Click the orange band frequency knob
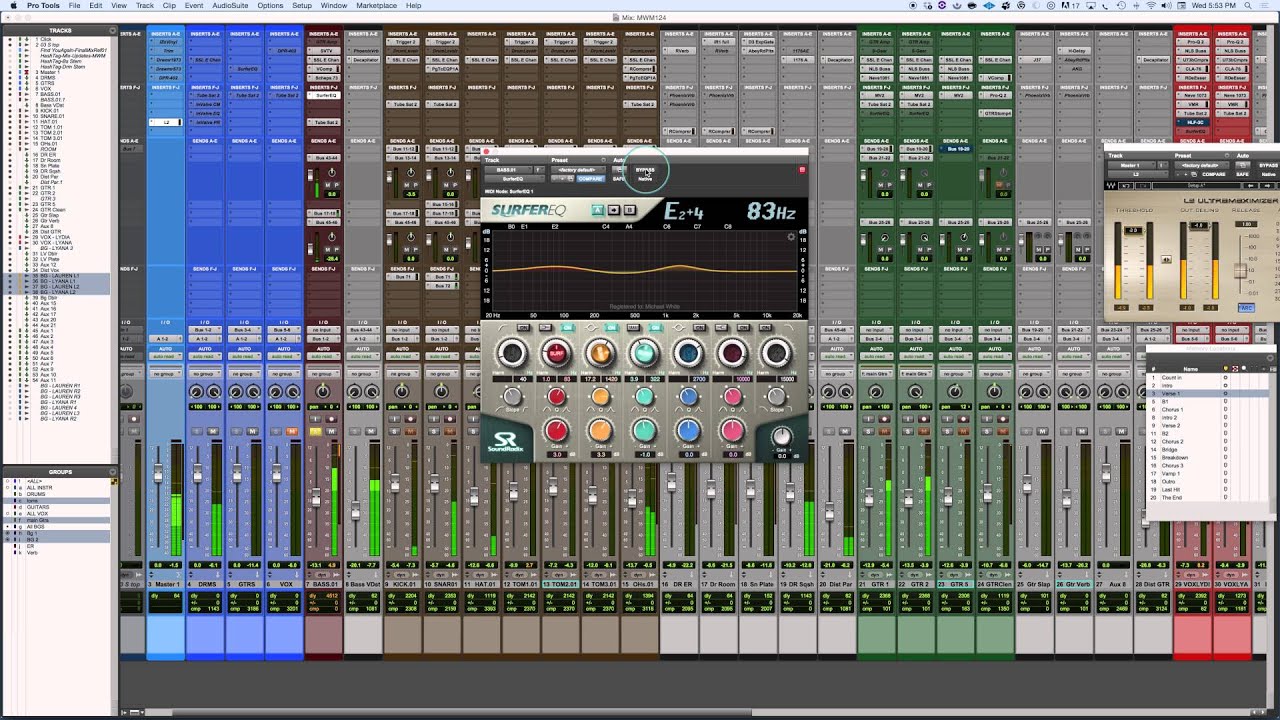Screen dimensions: 1280x720 600,352
